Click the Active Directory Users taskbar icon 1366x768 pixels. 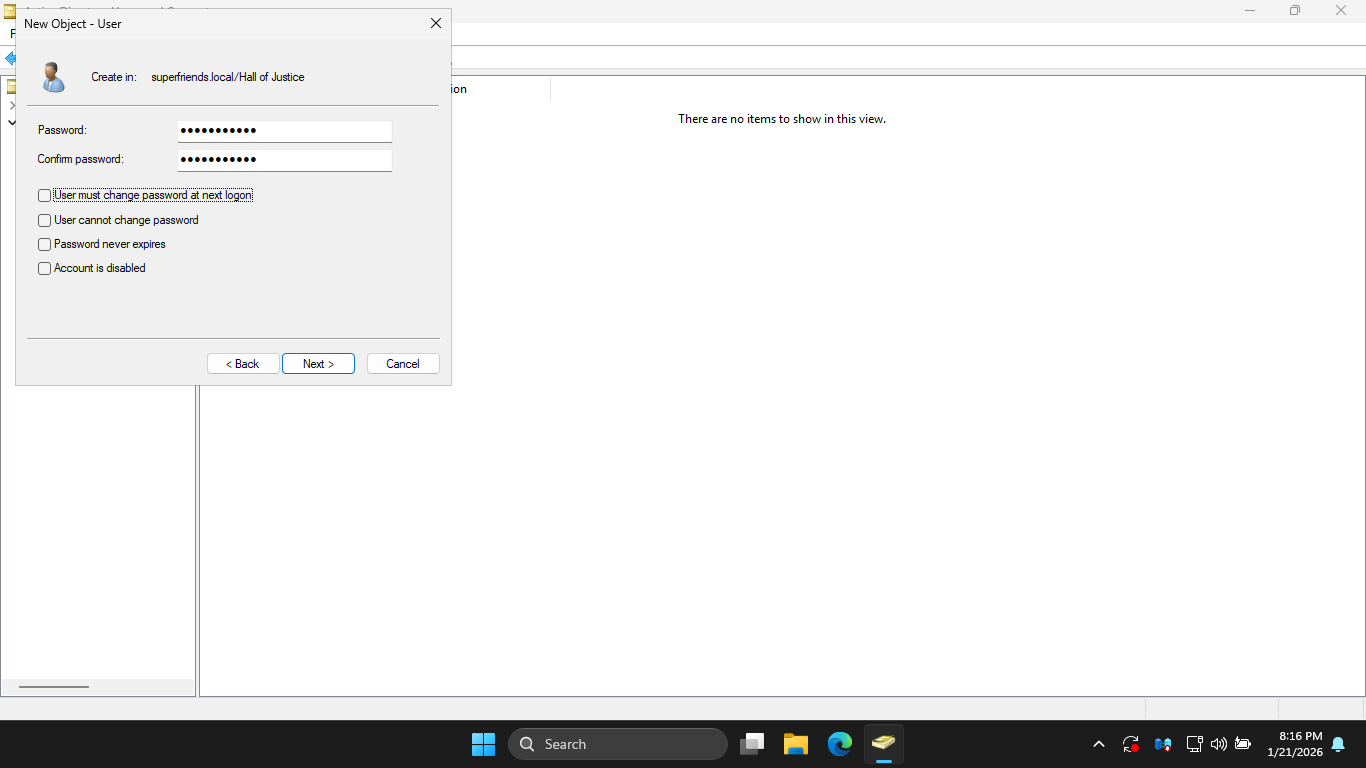pyautogui.click(x=883, y=744)
